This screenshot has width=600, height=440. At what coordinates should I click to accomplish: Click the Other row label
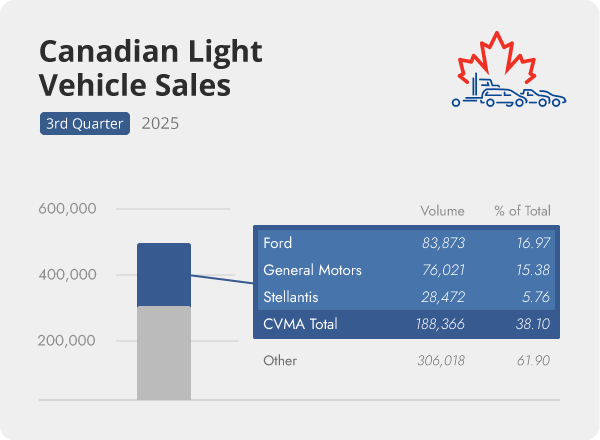point(280,359)
